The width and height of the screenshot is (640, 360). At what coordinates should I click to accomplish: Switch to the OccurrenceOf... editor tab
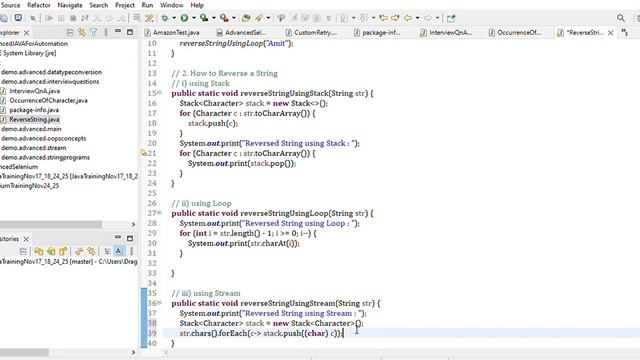[x=515, y=33]
